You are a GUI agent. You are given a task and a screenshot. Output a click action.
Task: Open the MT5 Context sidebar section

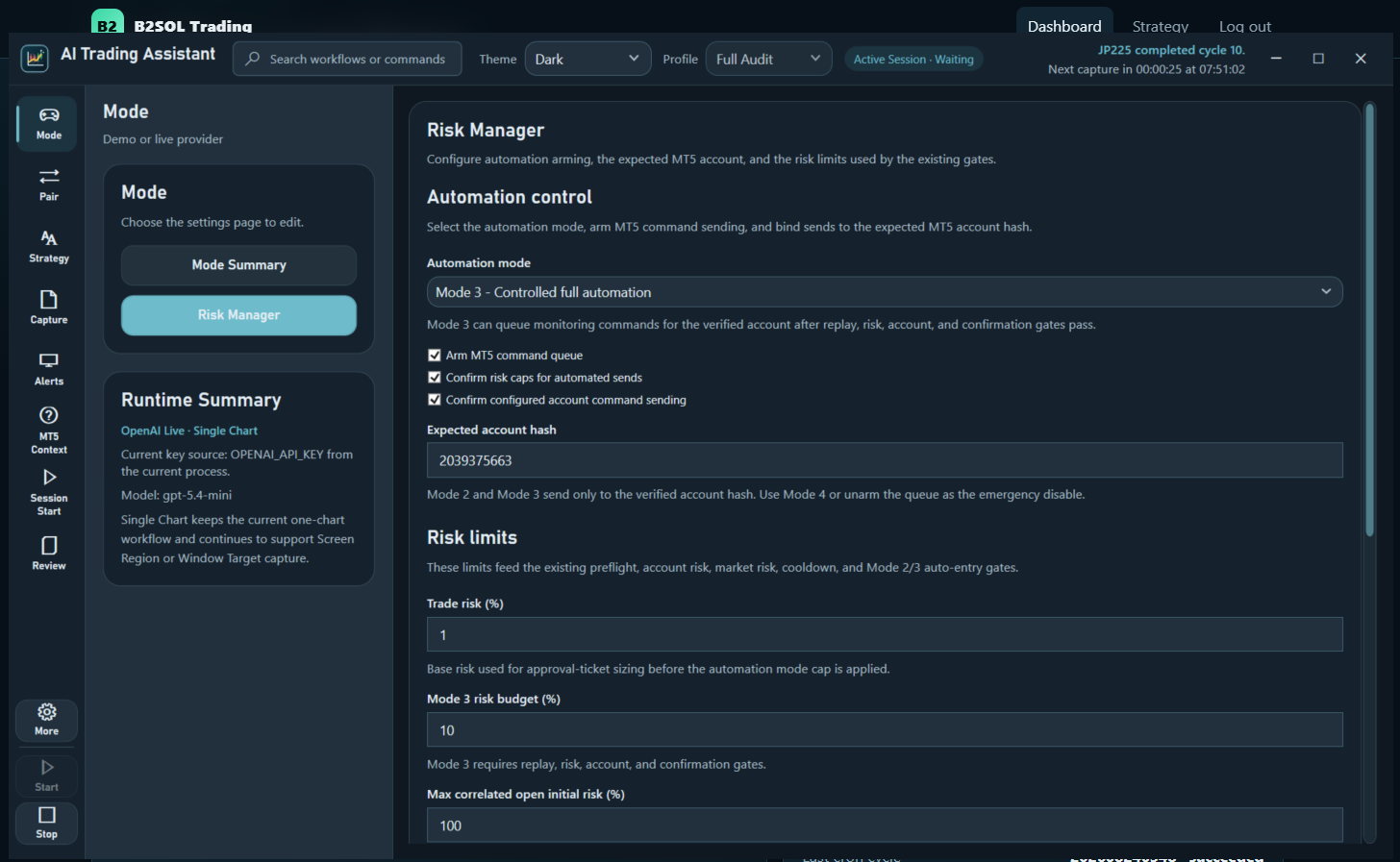tap(48, 430)
